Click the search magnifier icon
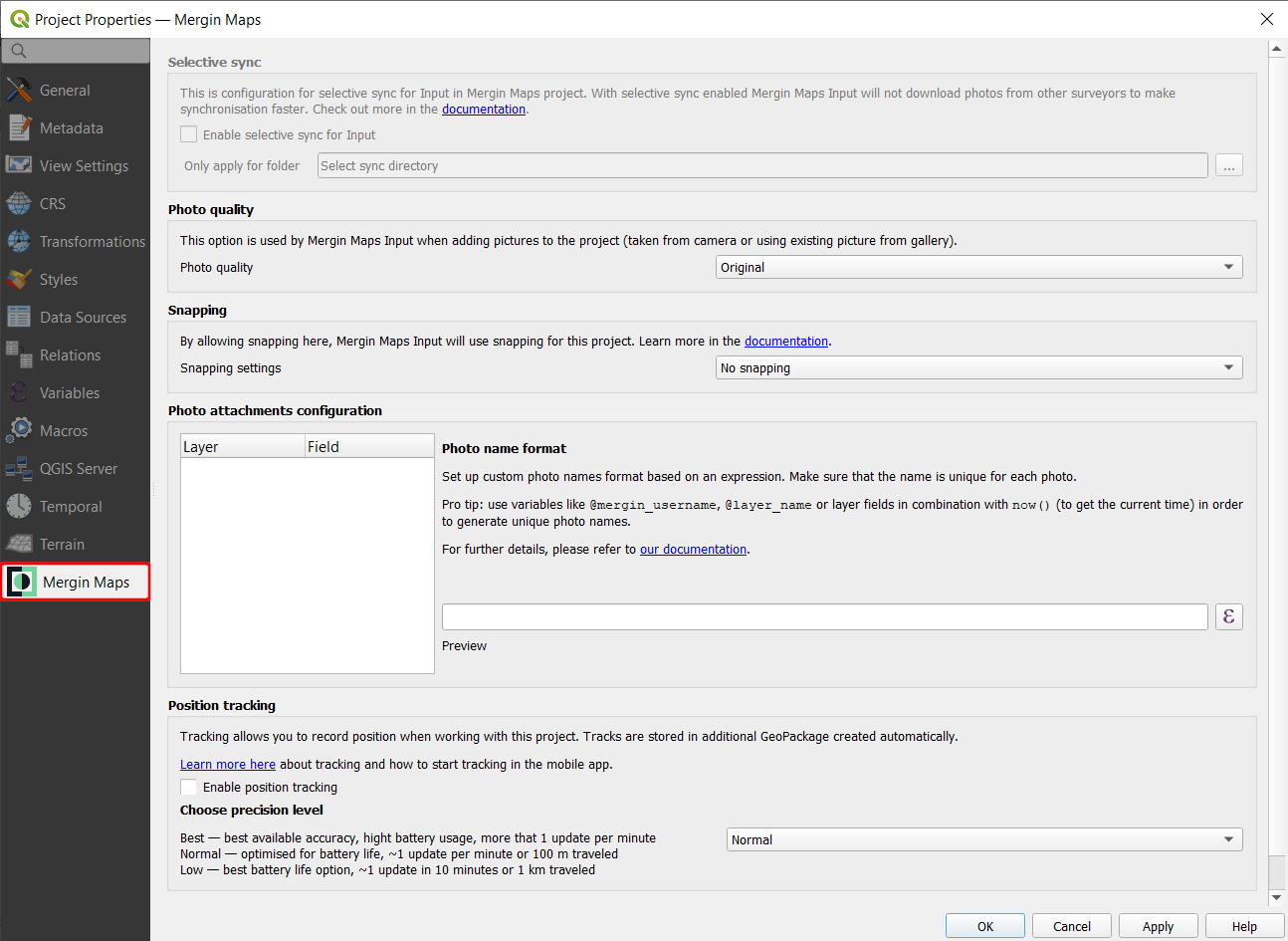The width and height of the screenshot is (1288, 941). click(19, 51)
